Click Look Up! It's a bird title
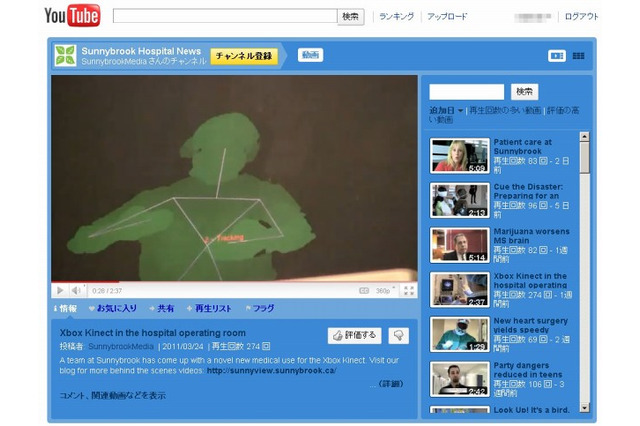The height and width of the screenshot is (426, 640). click(531, 410)
